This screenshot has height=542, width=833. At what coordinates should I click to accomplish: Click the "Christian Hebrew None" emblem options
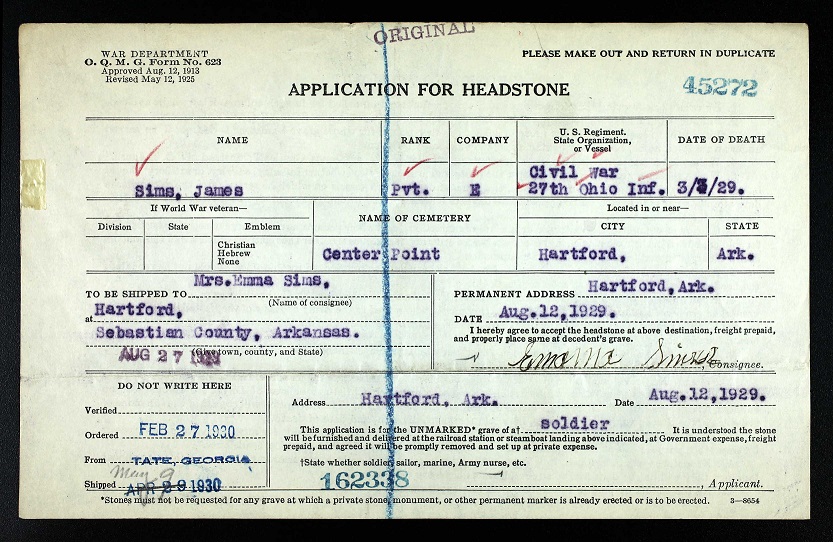[236, 254]
